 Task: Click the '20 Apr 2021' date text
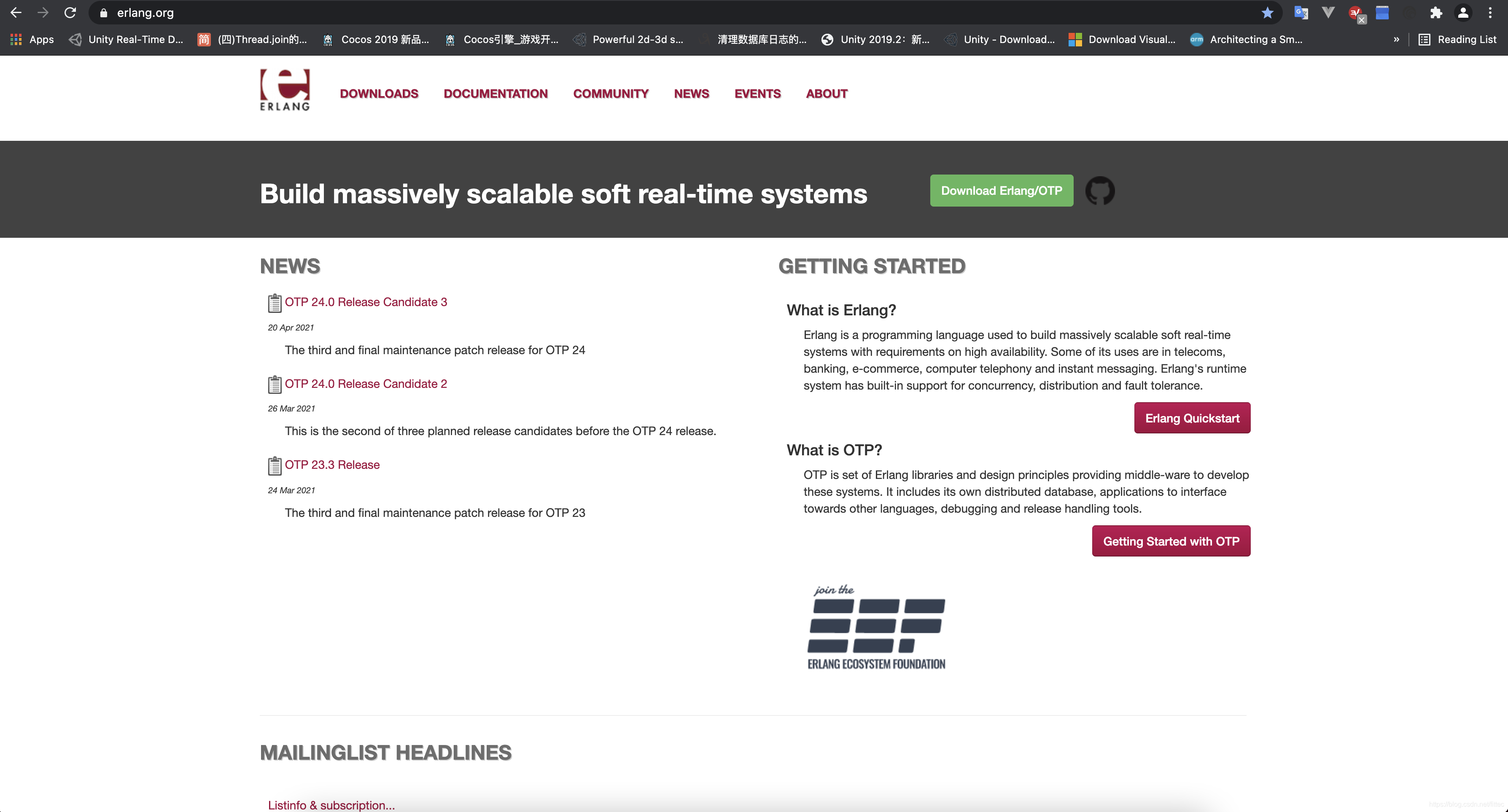[291, 328]
